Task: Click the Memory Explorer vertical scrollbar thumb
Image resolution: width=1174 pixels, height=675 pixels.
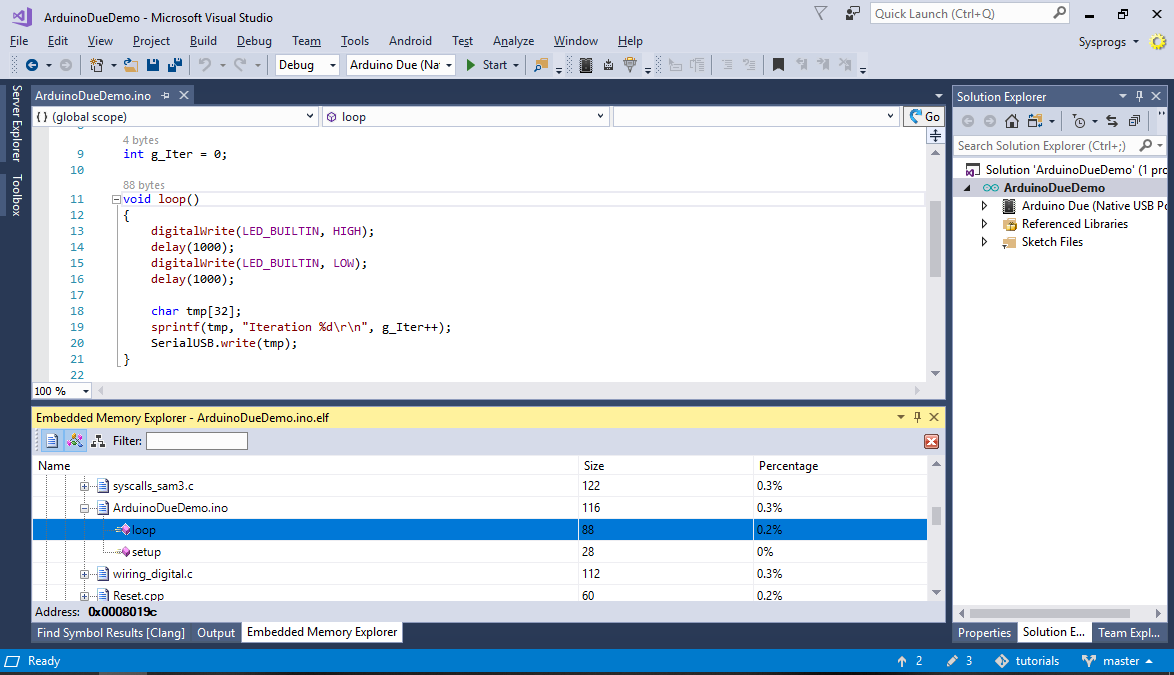Action: point(936,516)
